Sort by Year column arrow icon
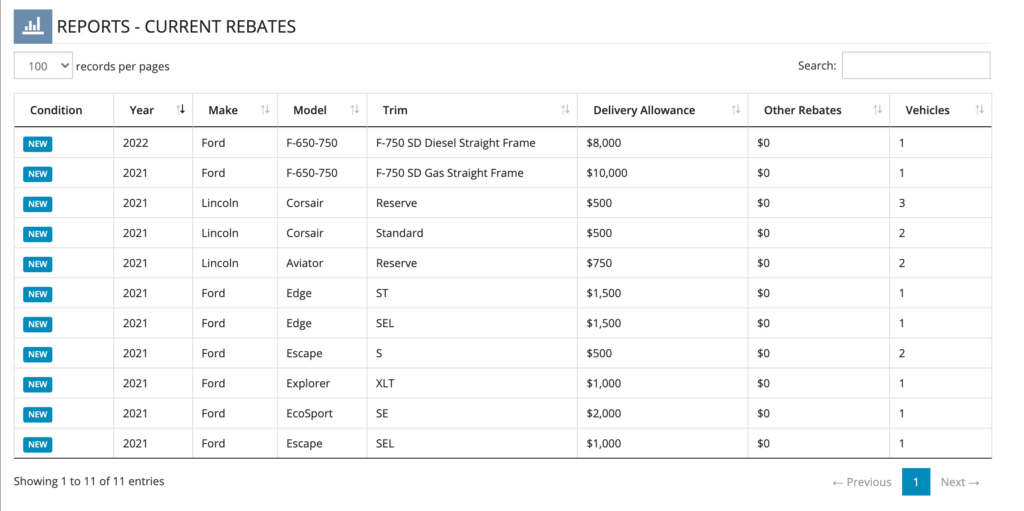 181,110
